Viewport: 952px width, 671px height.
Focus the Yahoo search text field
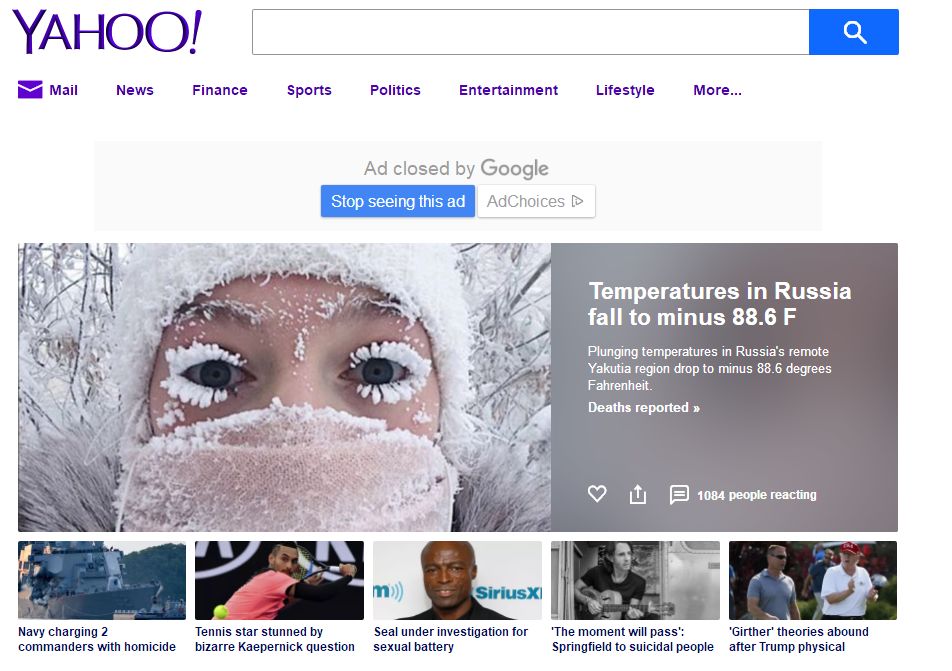[531, 32]
